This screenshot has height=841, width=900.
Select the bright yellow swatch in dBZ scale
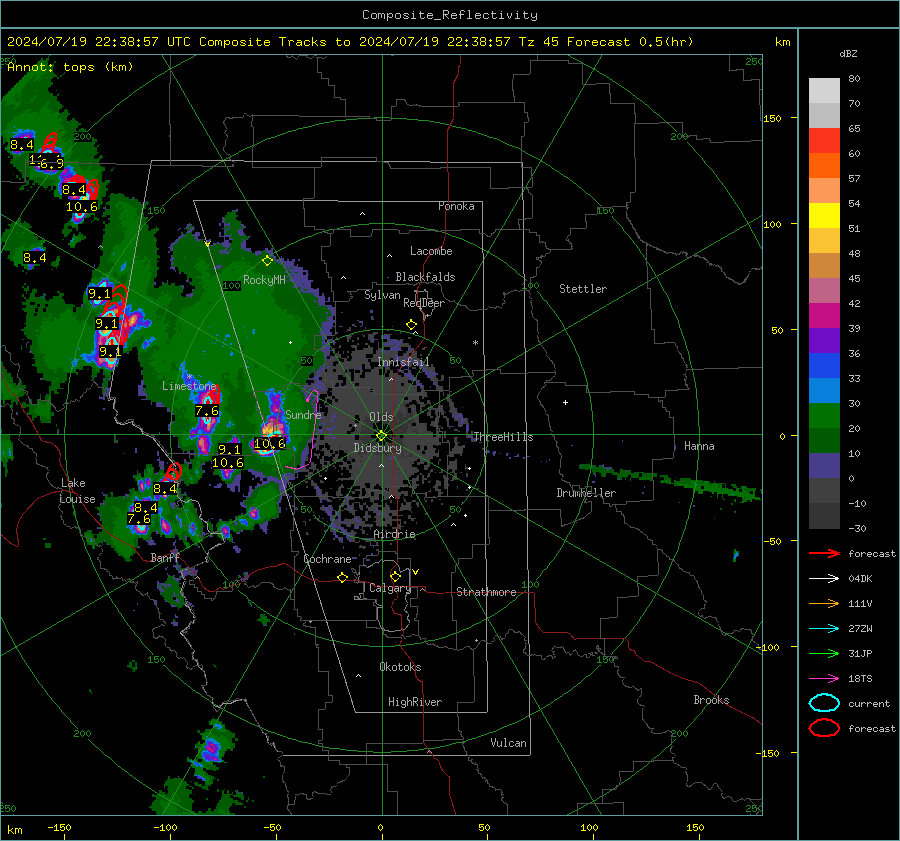click(x=824, y=216)
